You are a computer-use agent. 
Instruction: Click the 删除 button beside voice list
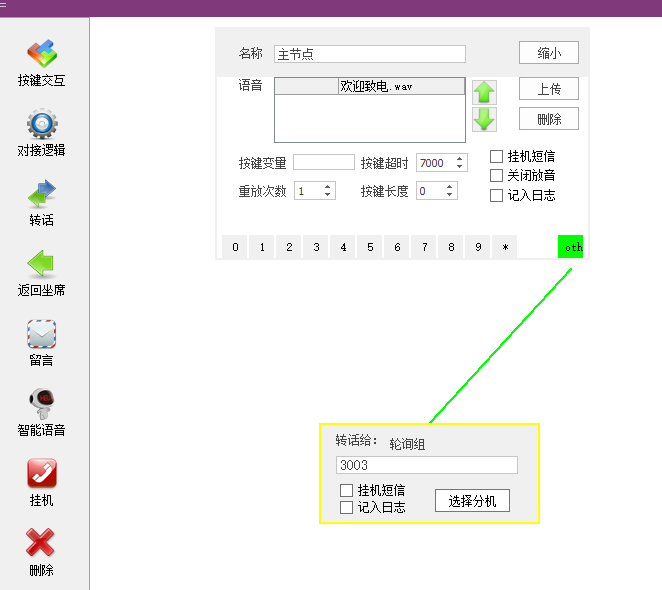(548, 119)
